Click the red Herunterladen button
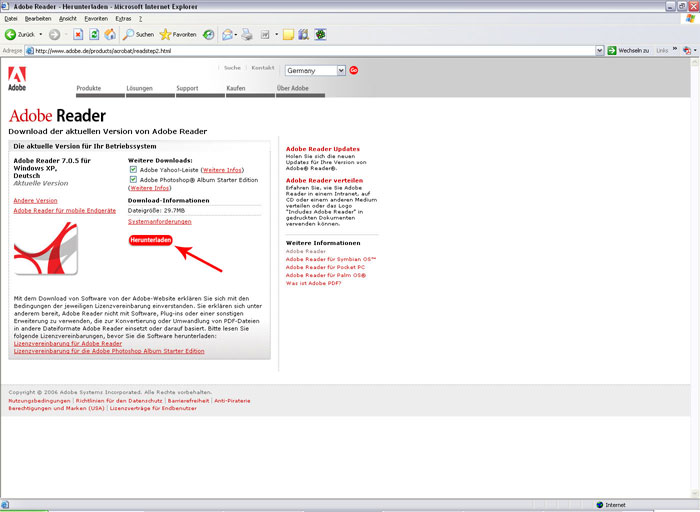 tap(150, 240)
